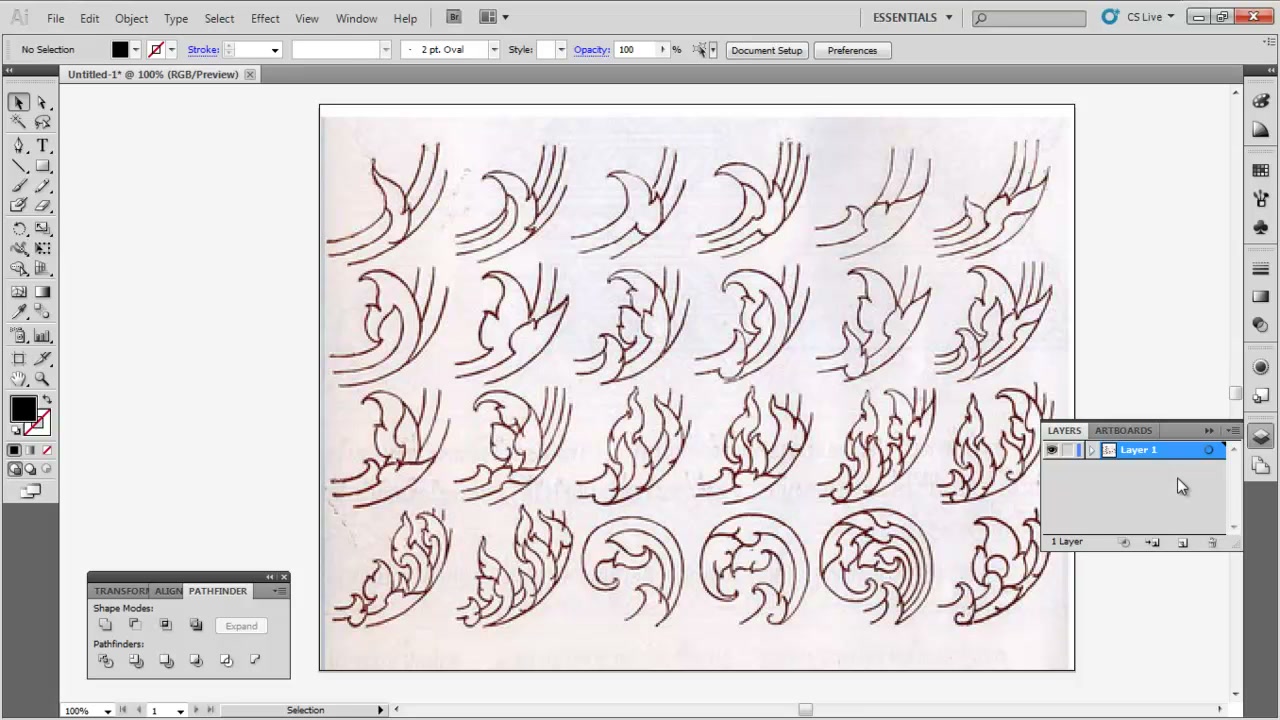Open the 2 pt. Oval brush dropdown

493,50
